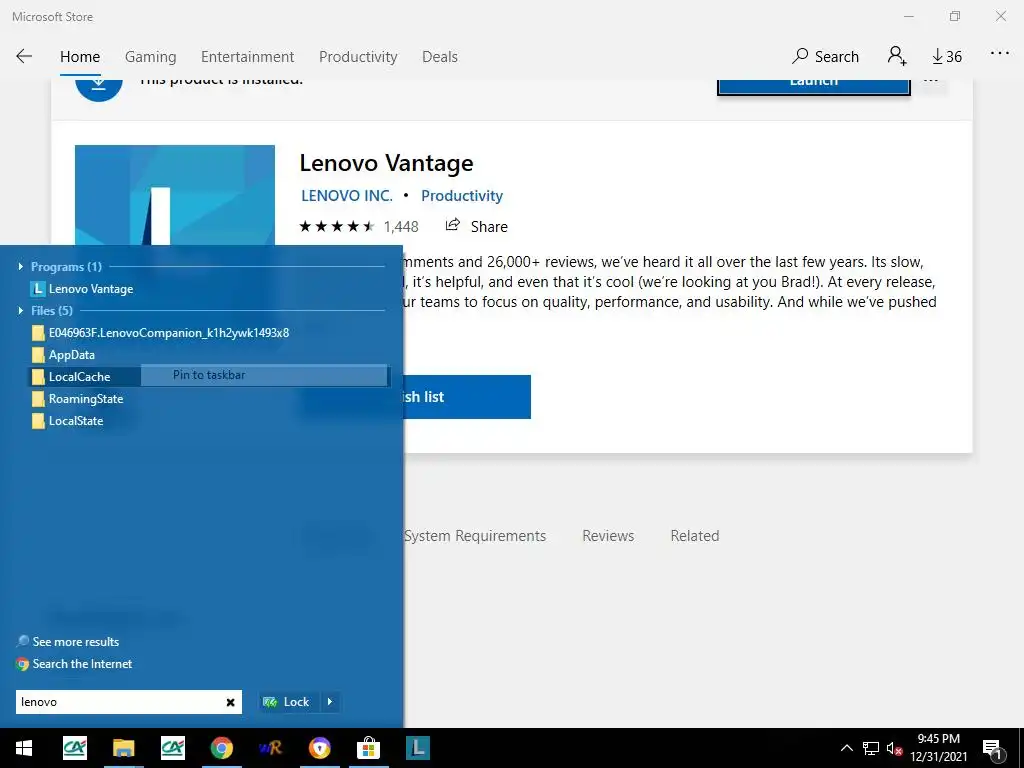This screenshot has width=1024, height=768.
Task: Click the Lenovo Vantage star rating
Action: [x=336, y=227]
